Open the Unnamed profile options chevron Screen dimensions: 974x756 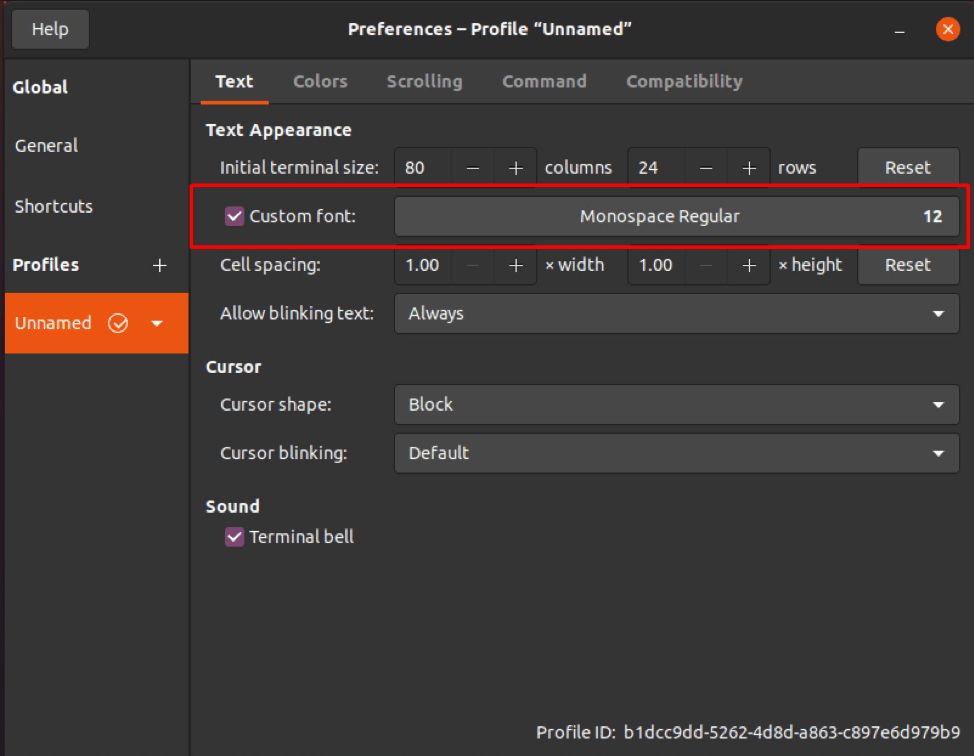156,323
